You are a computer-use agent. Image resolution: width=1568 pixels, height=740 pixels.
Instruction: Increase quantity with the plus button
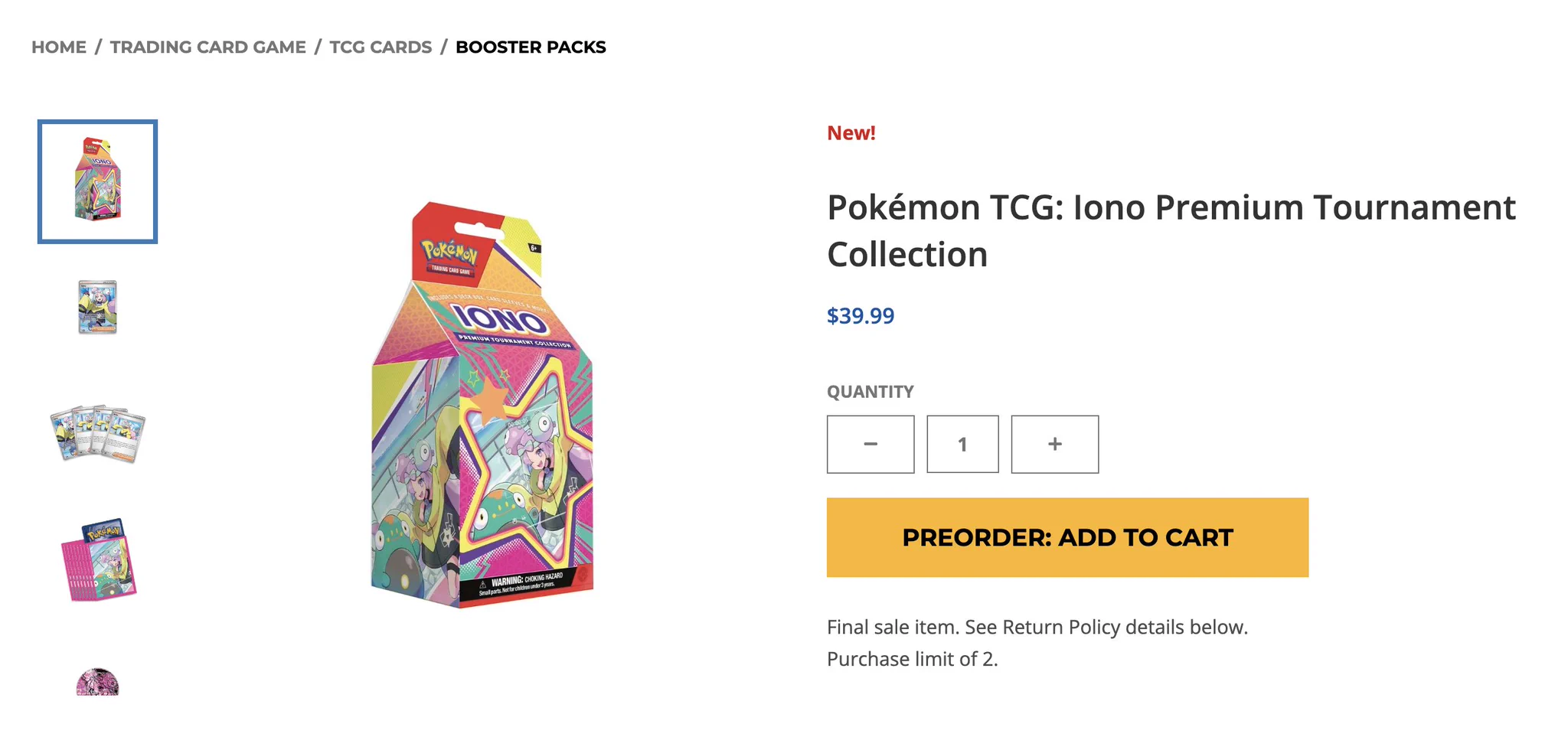[1055, 445]
